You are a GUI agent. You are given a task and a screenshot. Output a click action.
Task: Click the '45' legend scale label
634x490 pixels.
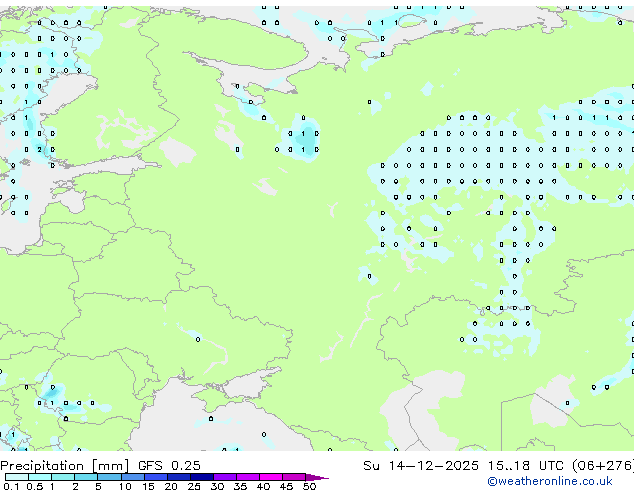[286, 486]
